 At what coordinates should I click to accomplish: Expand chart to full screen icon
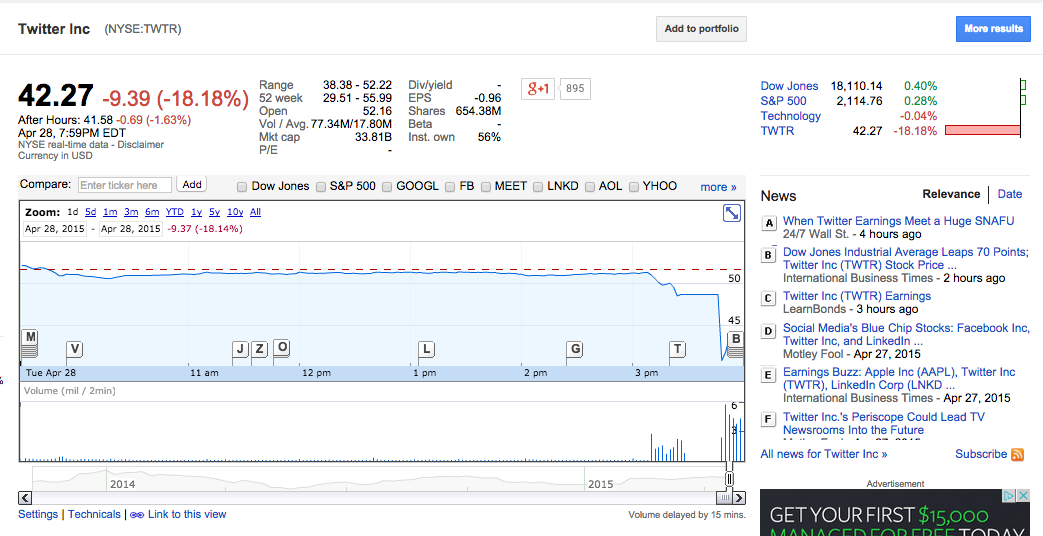(x=732, y=213)
